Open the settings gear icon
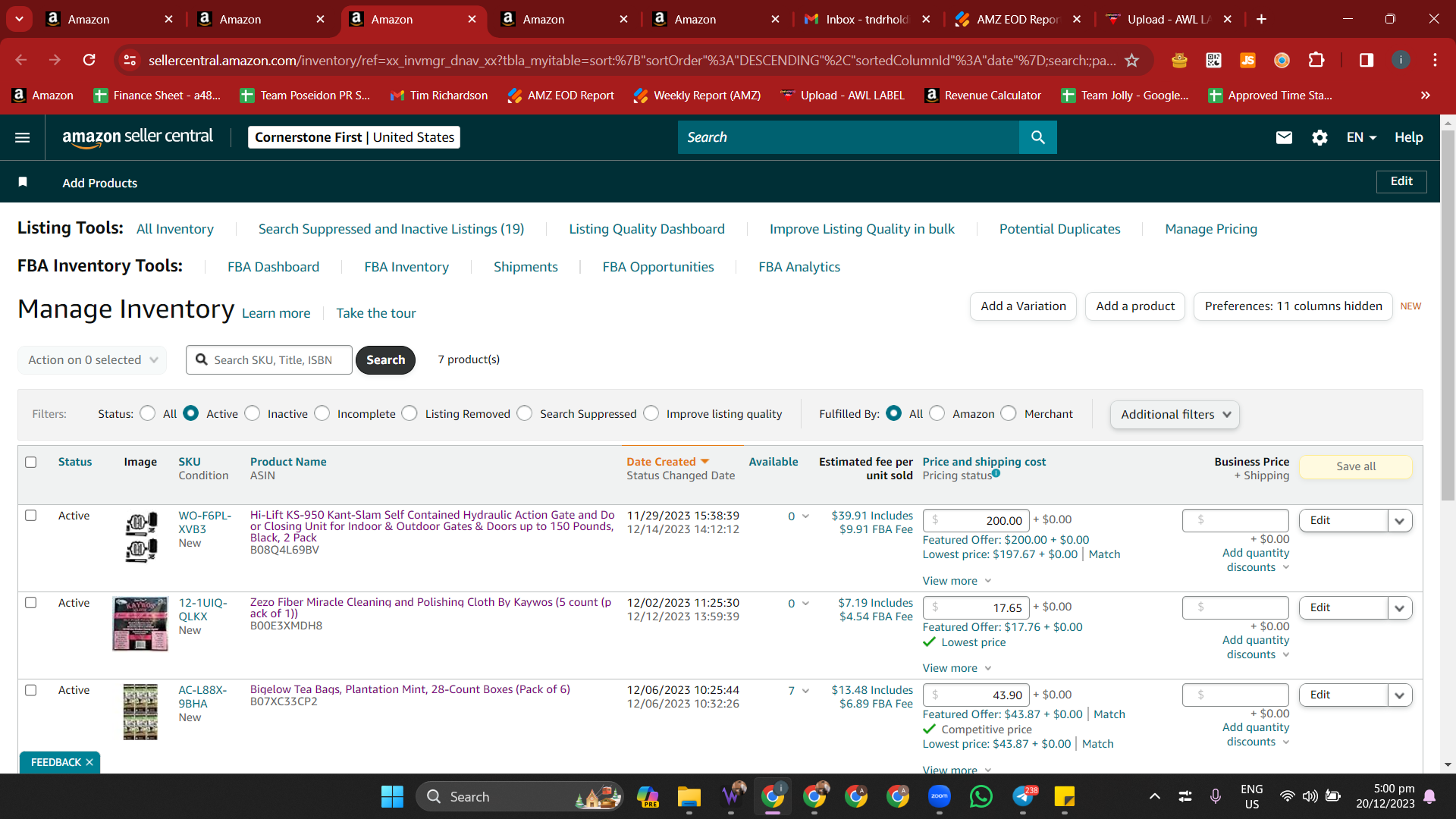Viewport: 1456px width, 819px height. click(1319, 137)
